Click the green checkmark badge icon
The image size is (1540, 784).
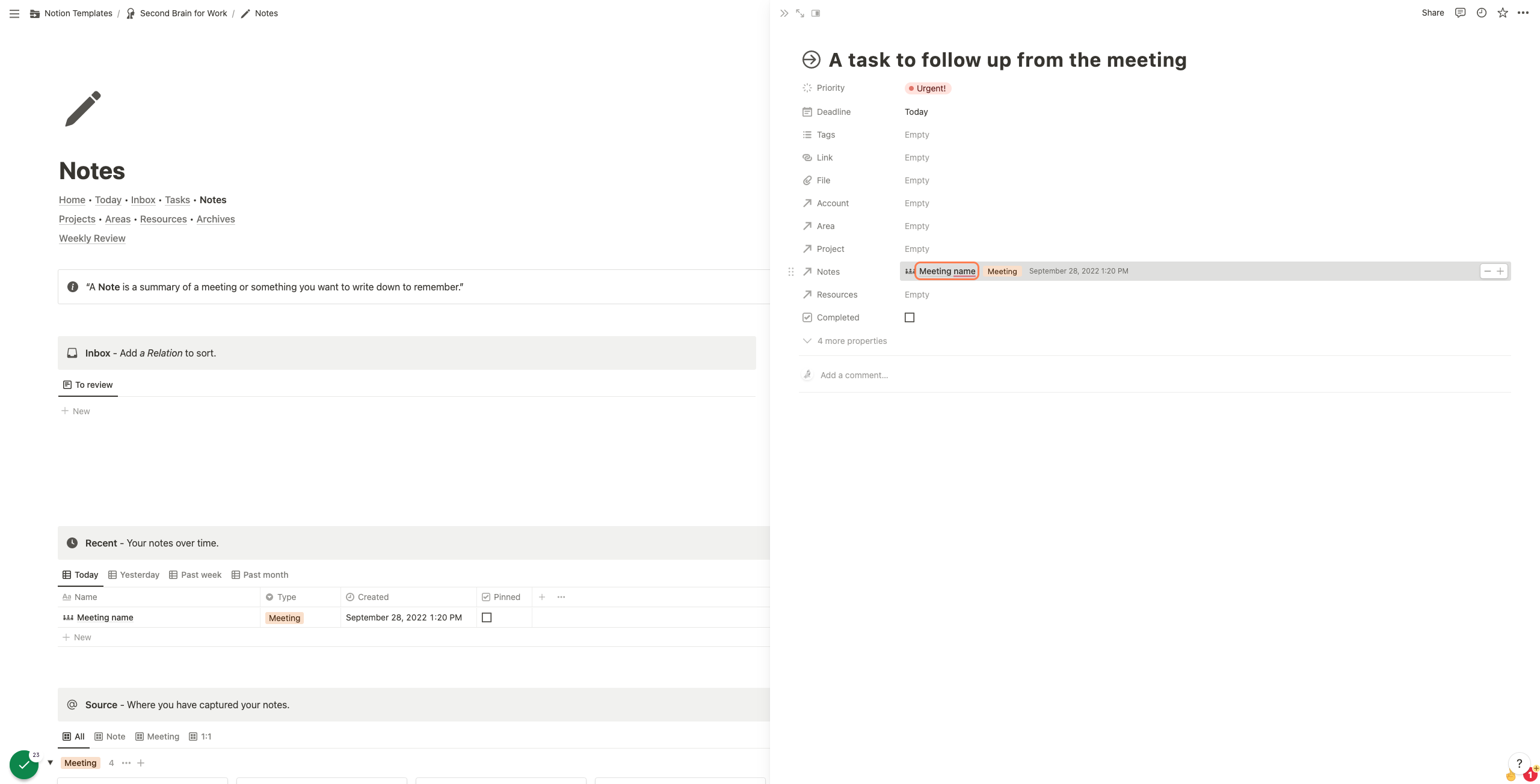[x=24, y=765]
